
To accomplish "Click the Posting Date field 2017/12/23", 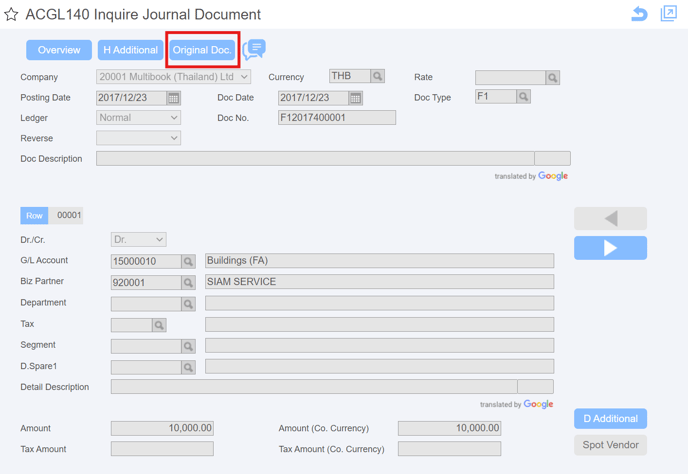I will pos(131,98).
